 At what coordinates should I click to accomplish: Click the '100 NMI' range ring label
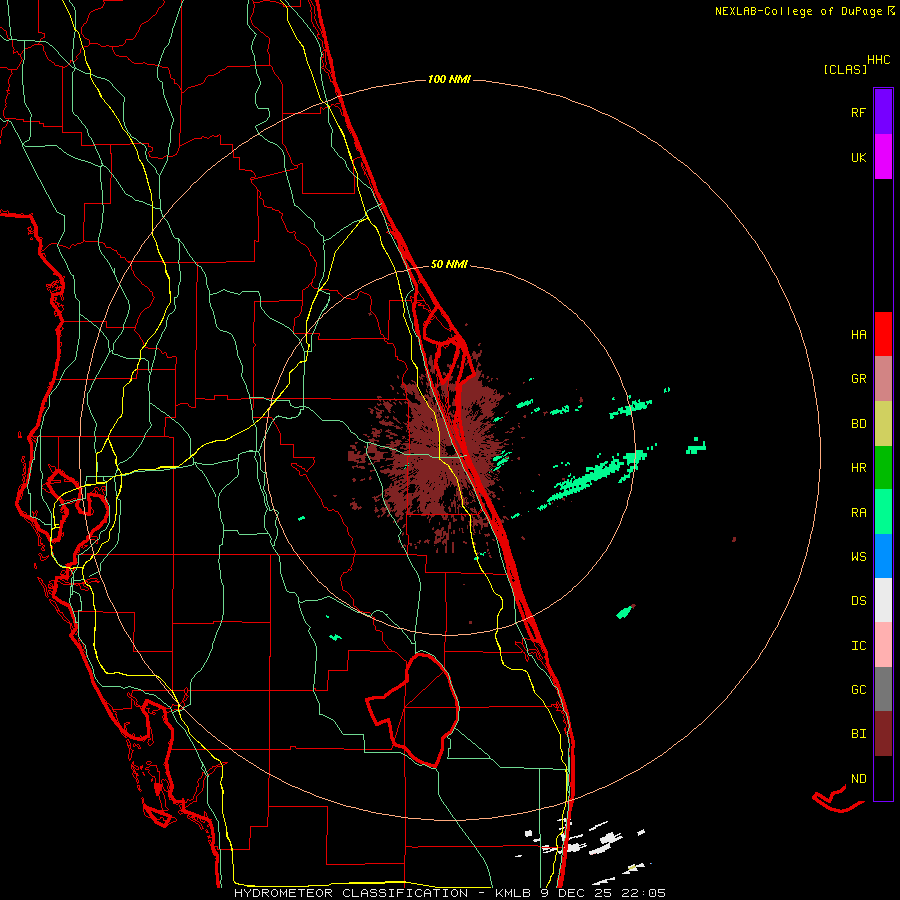(x=449, y=79)
